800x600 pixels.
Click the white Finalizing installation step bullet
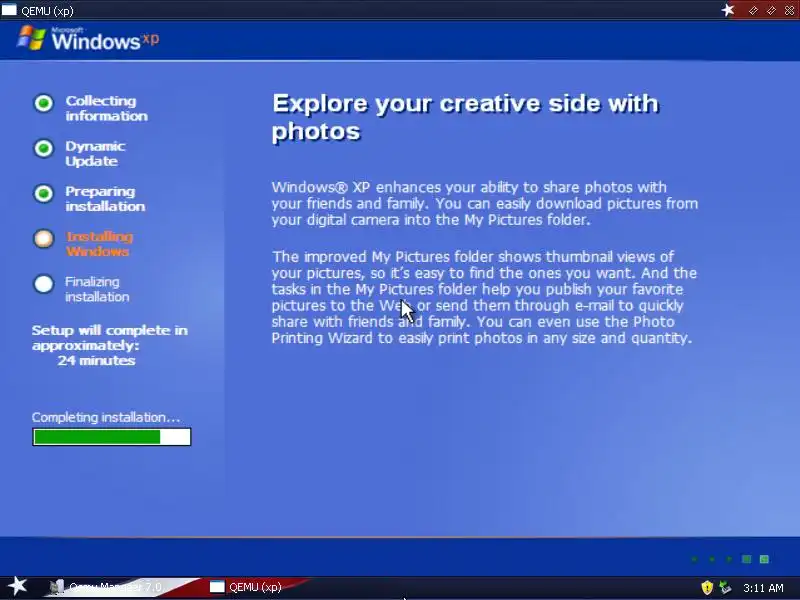click(44, 284)
